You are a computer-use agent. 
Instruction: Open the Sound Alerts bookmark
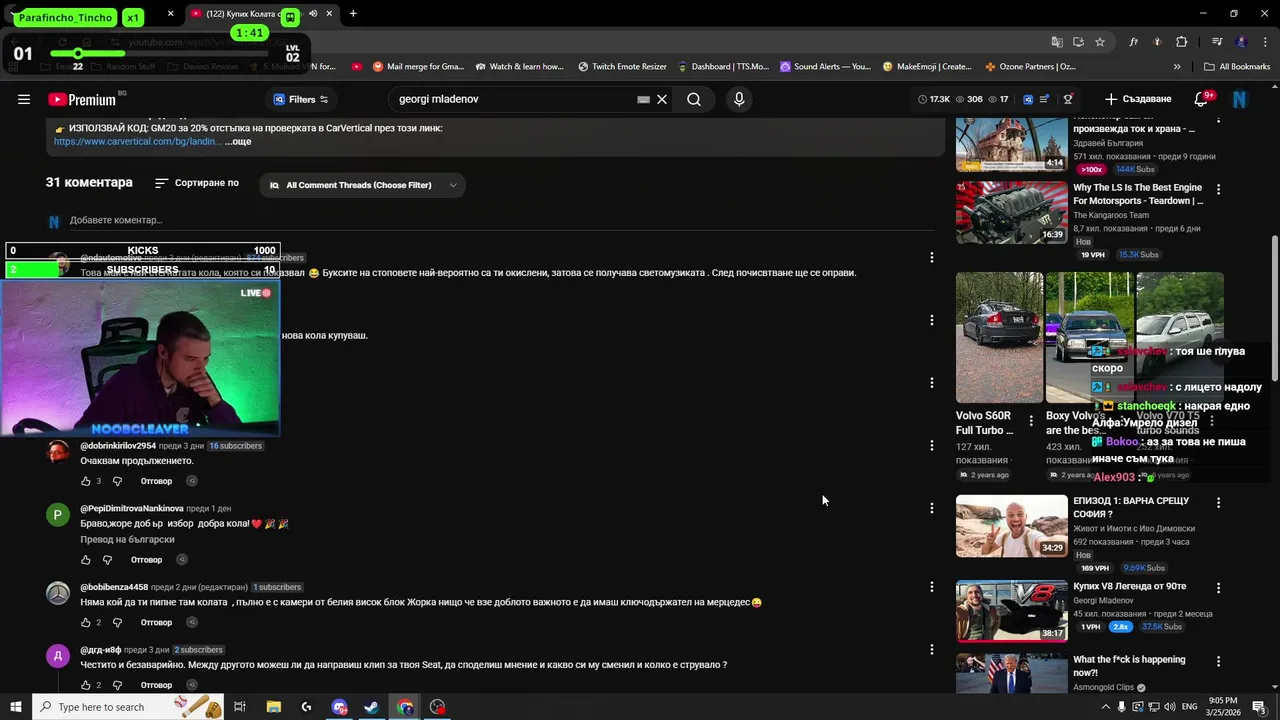[x=825, y=67]
